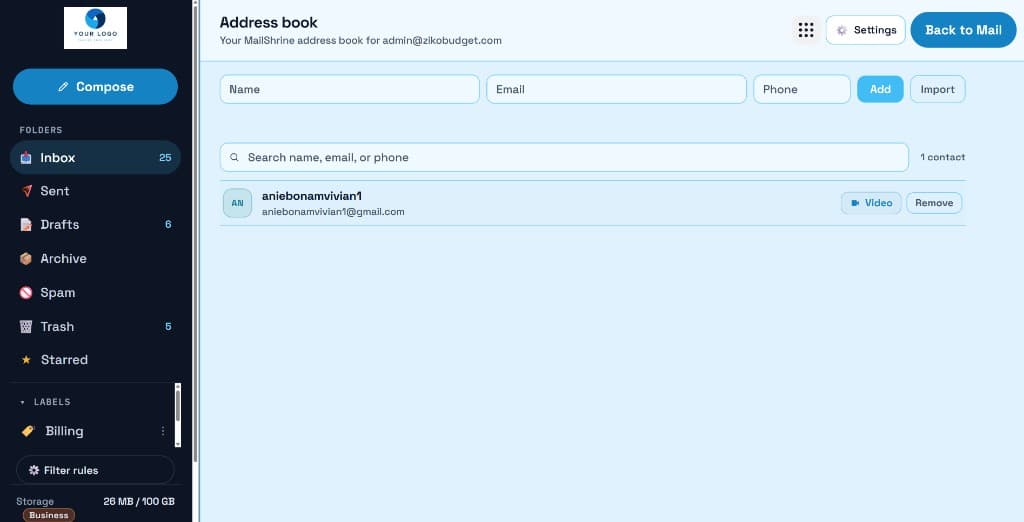Click the Inbox mailbox icon
This screenshot has height=522, width=1024.
pos(26,157)
